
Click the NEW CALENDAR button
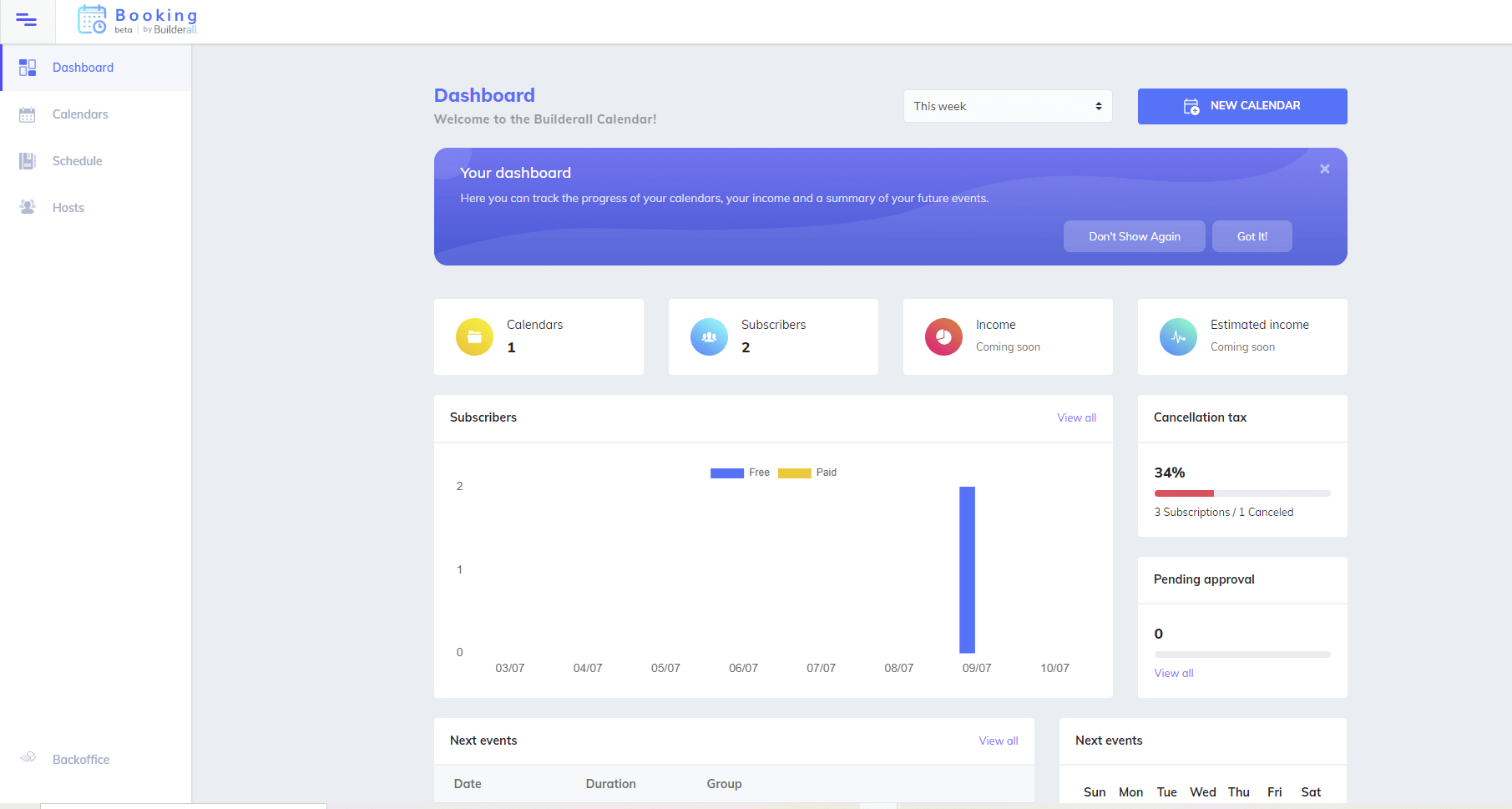click(x=1241, y=106)
